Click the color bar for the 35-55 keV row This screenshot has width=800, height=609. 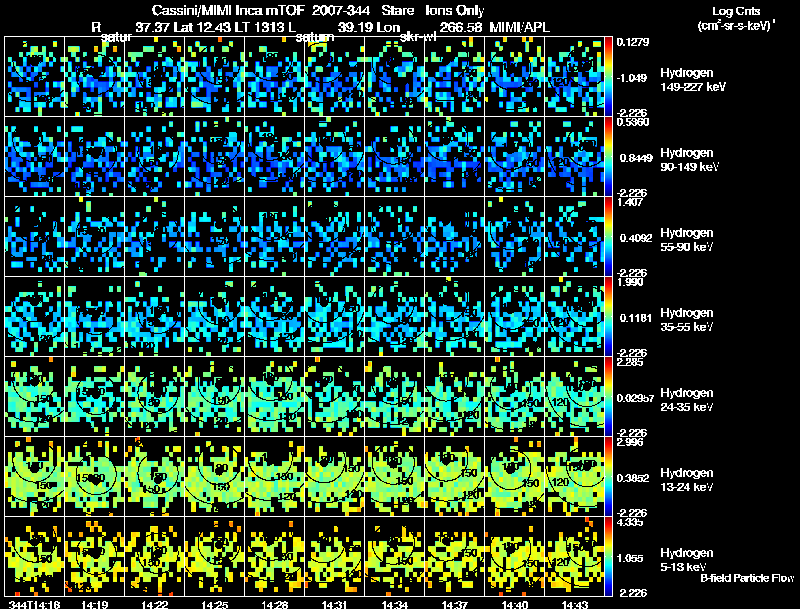pos(608,317)
